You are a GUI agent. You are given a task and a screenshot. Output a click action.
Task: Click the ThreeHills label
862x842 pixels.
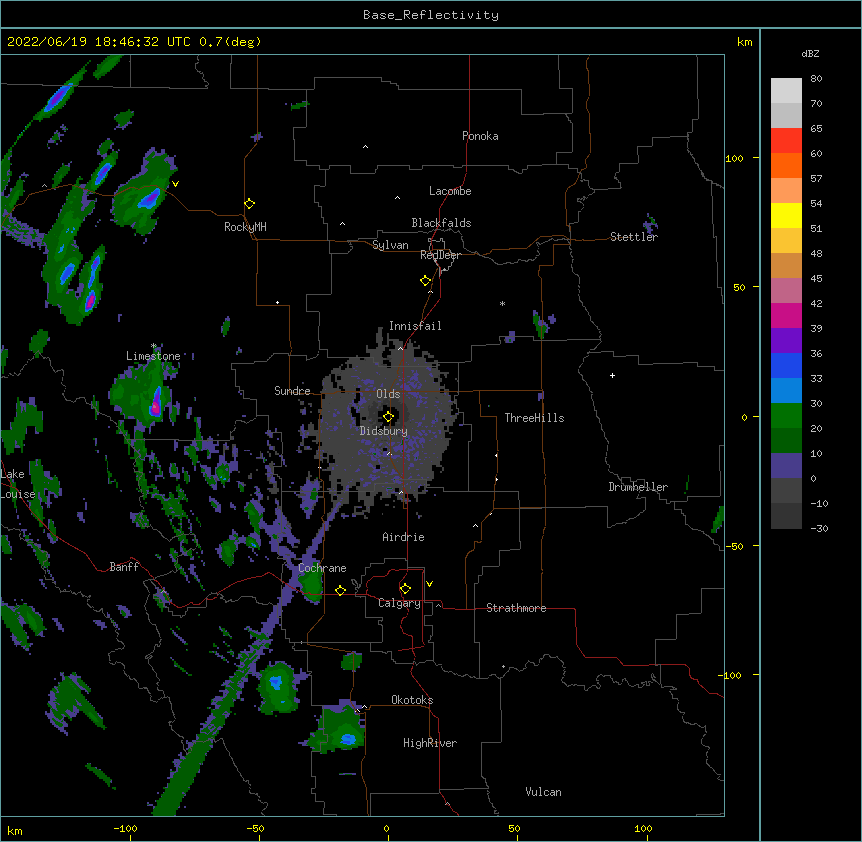[534, 418]
